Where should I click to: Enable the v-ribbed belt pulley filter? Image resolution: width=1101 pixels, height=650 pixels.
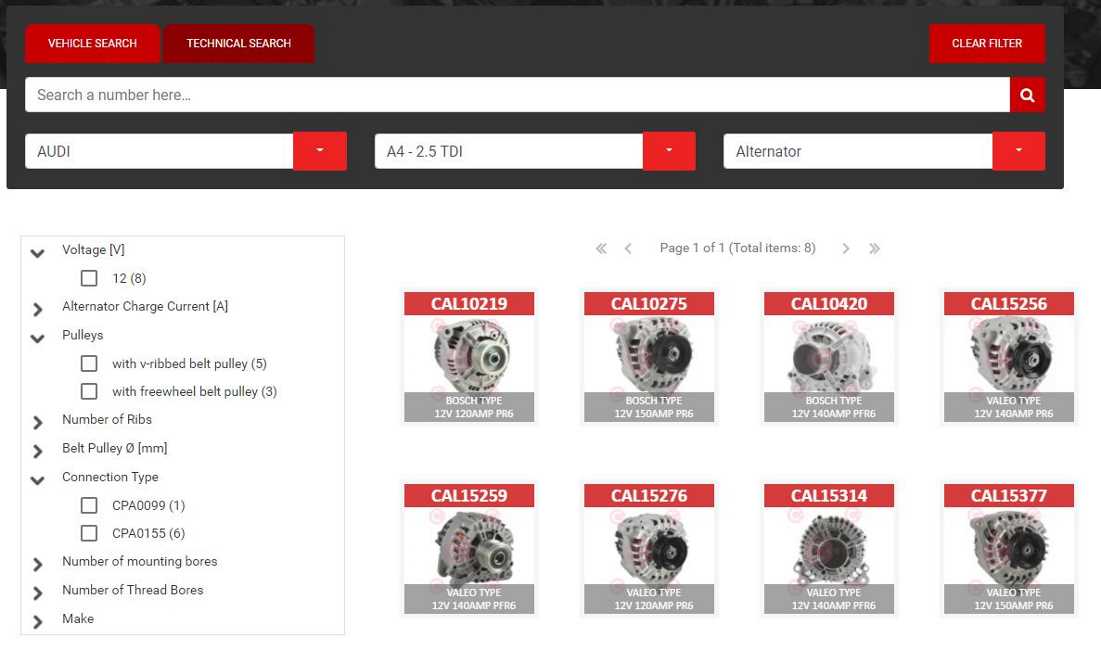(x=89, y=363)
